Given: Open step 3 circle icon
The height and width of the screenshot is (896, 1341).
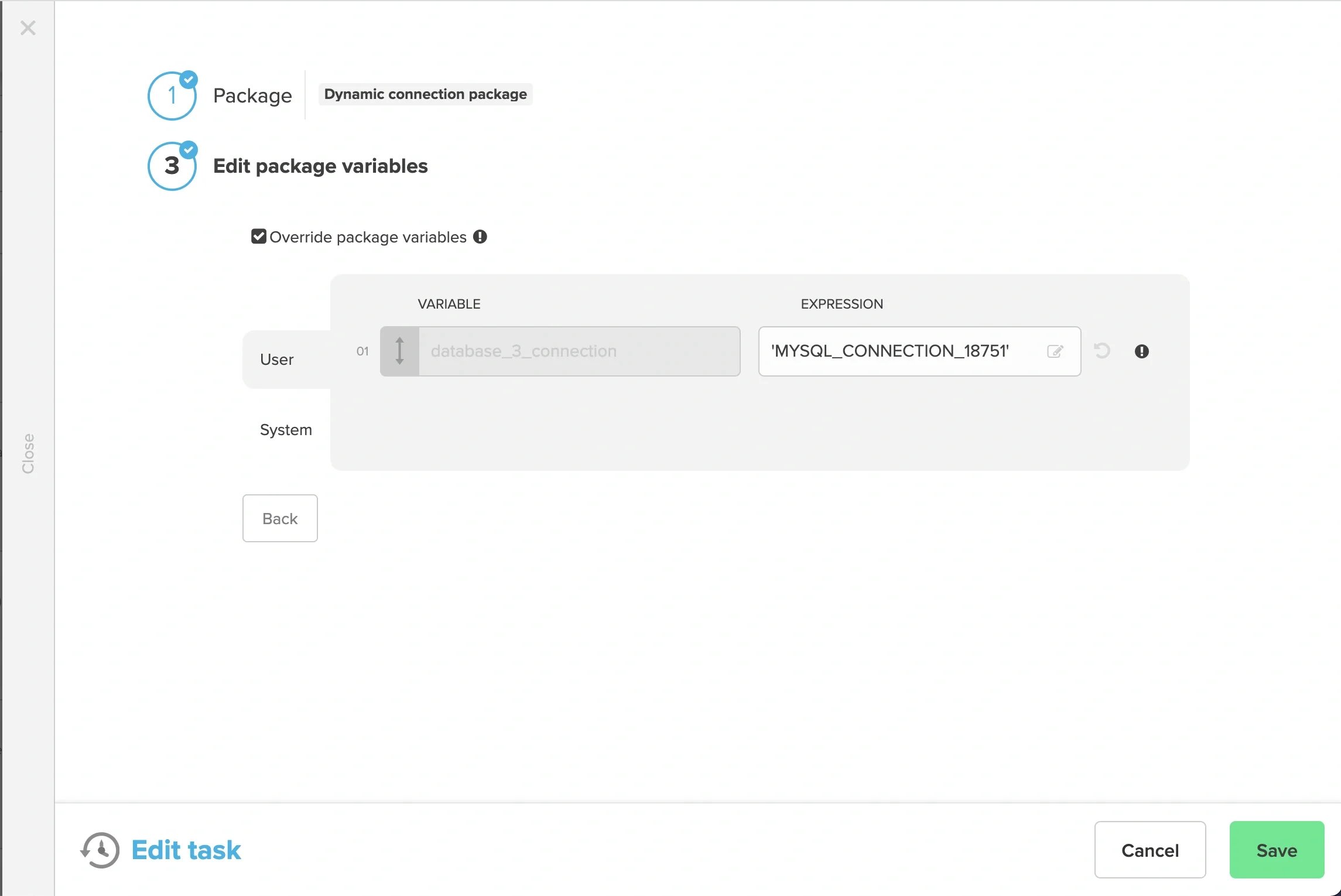Looking at the screenshot, I should click(172, 166).
